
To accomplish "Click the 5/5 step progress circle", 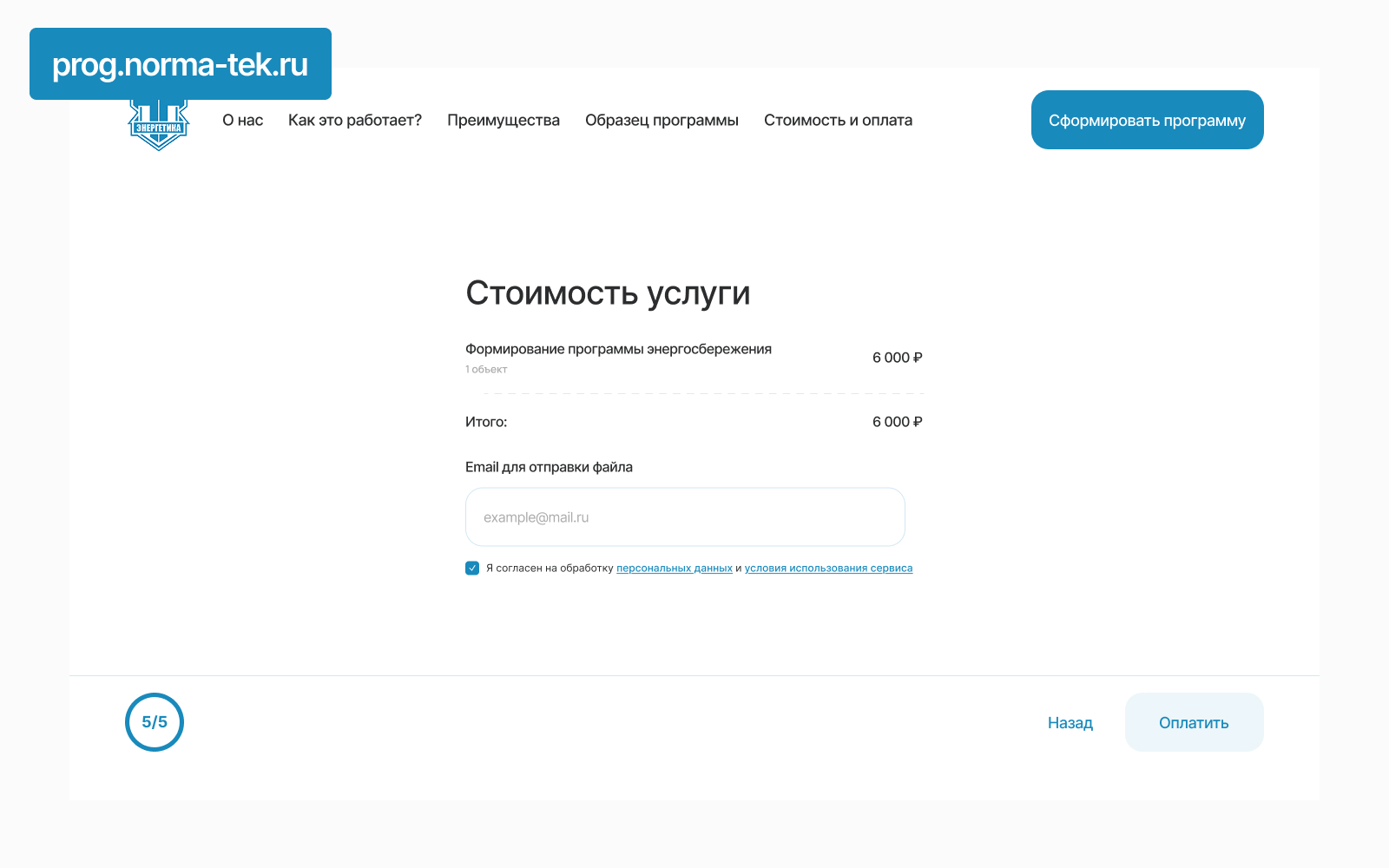I will [x=155, y=722].
